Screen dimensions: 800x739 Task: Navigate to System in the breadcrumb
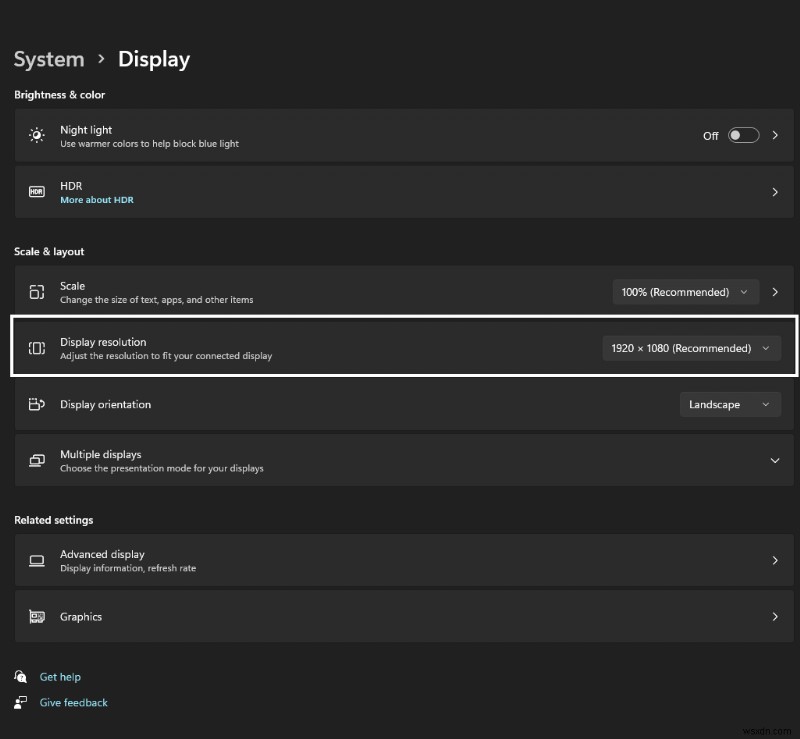48,59
